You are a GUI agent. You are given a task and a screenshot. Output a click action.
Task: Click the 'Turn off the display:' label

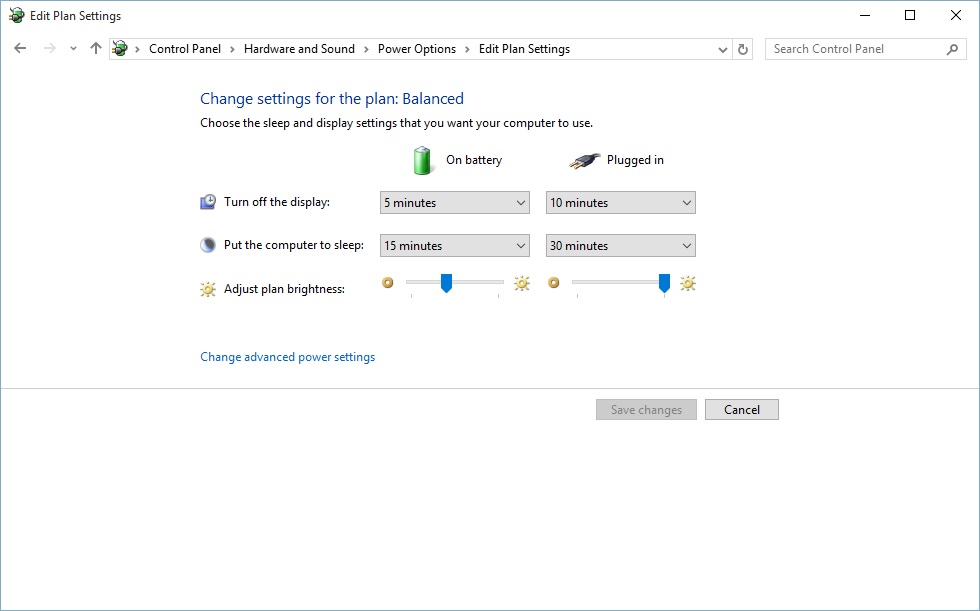(277, 202)
